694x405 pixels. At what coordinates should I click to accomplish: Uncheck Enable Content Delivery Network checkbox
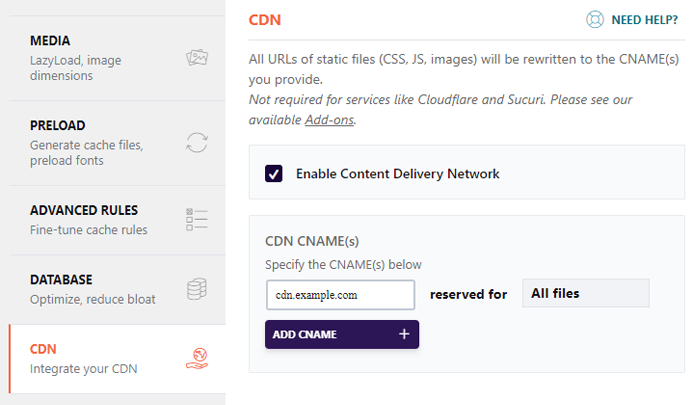(x=274, y=174)
